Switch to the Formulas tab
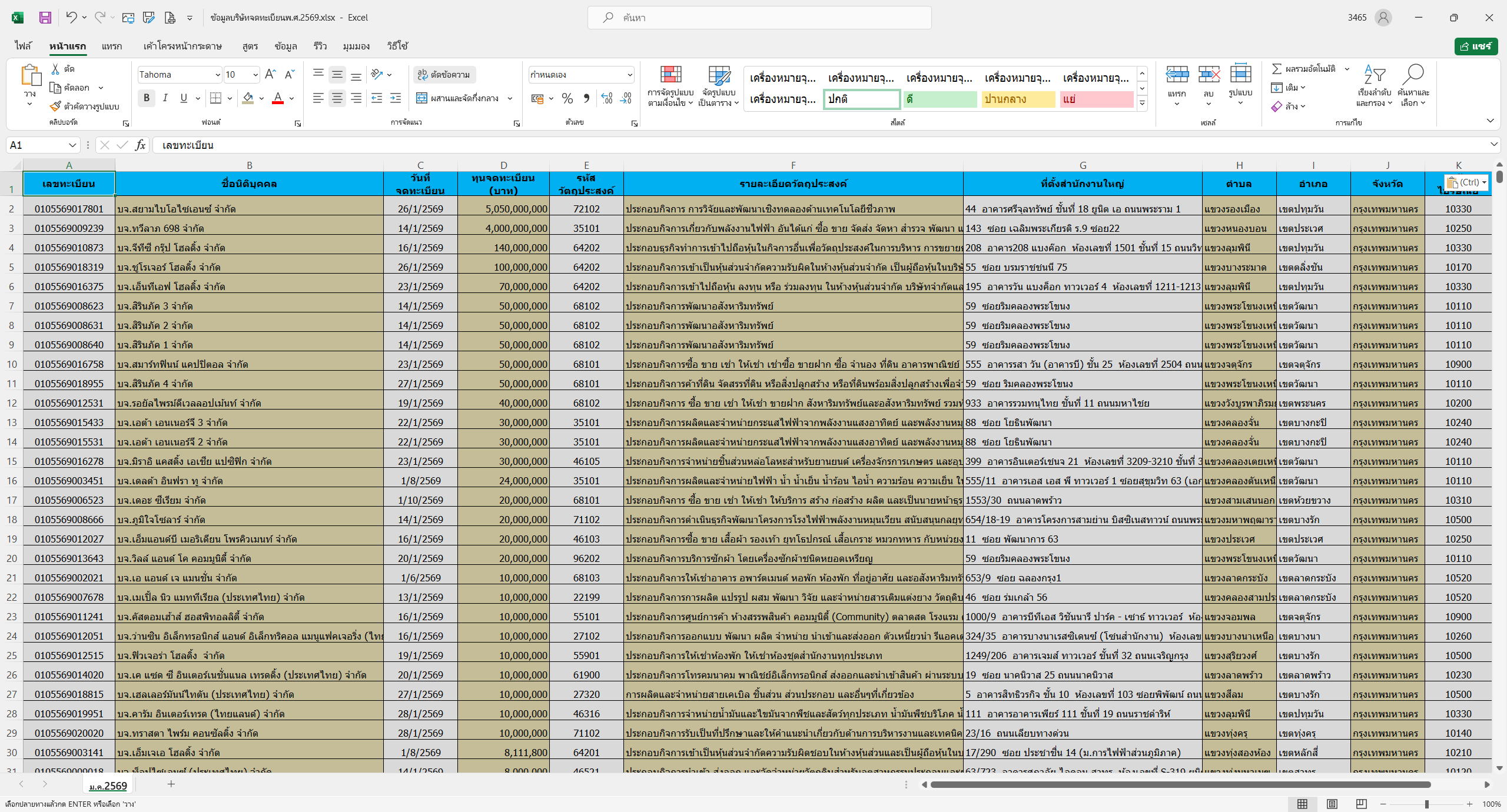Screen dimensions: 1507x812 click(x=250, y=46)
